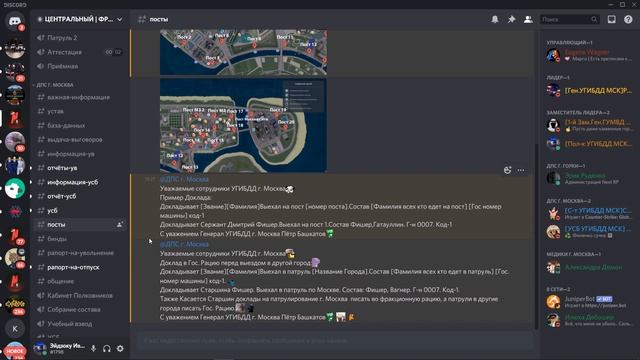640x360 pixels.
Task: Open help question mark icon
Action: [628, 19]
